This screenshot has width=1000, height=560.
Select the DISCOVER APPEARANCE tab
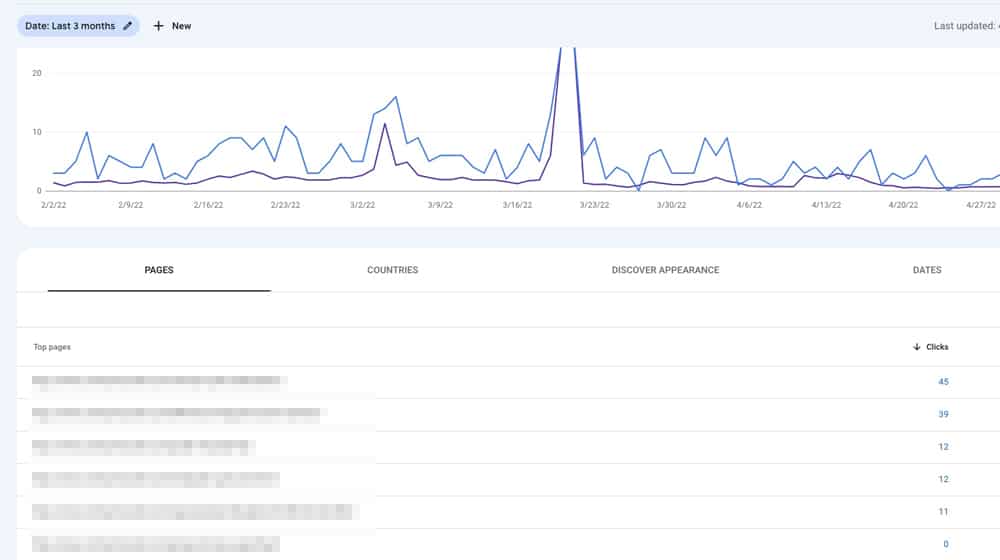(665, 270)
